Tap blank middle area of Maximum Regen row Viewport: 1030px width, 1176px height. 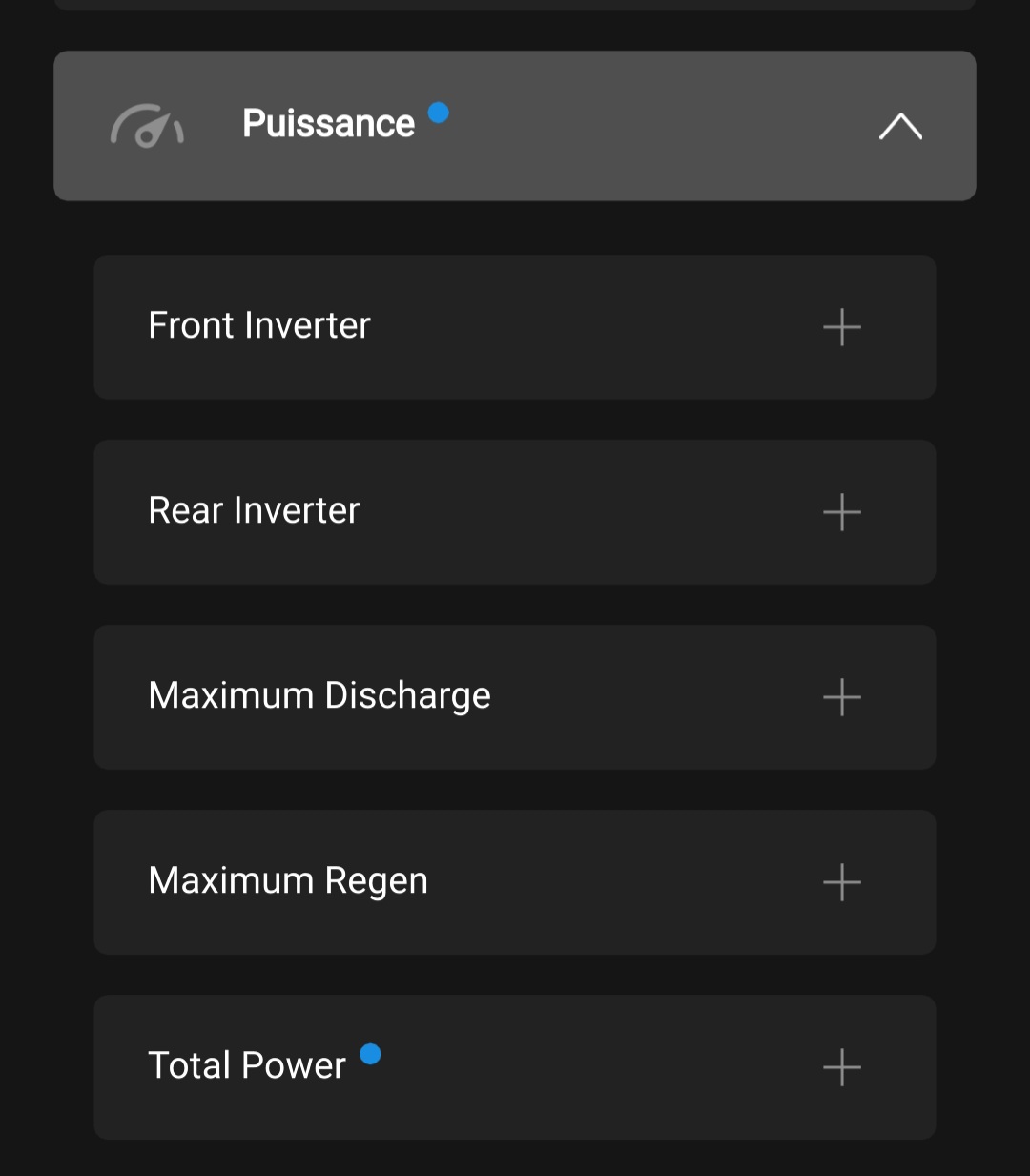[620, 882]
